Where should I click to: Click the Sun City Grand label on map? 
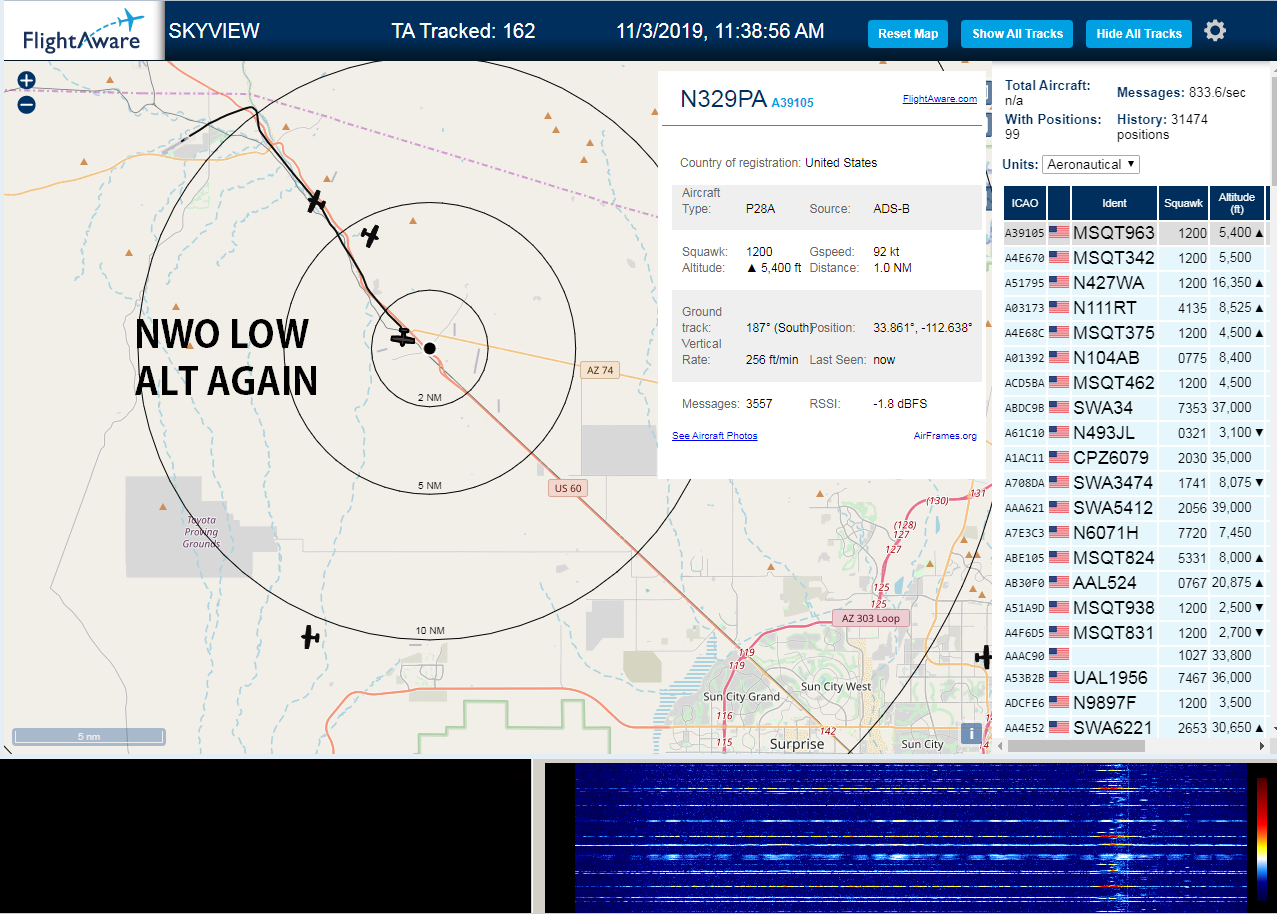(741, 696)
